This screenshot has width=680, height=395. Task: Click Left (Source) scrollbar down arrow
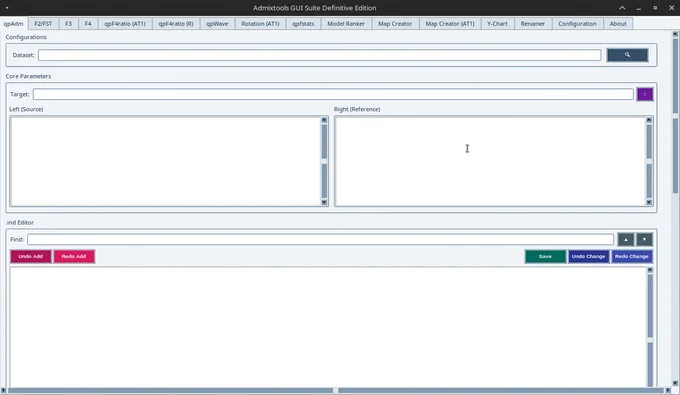pyautogui.click(x=324, y=202)
